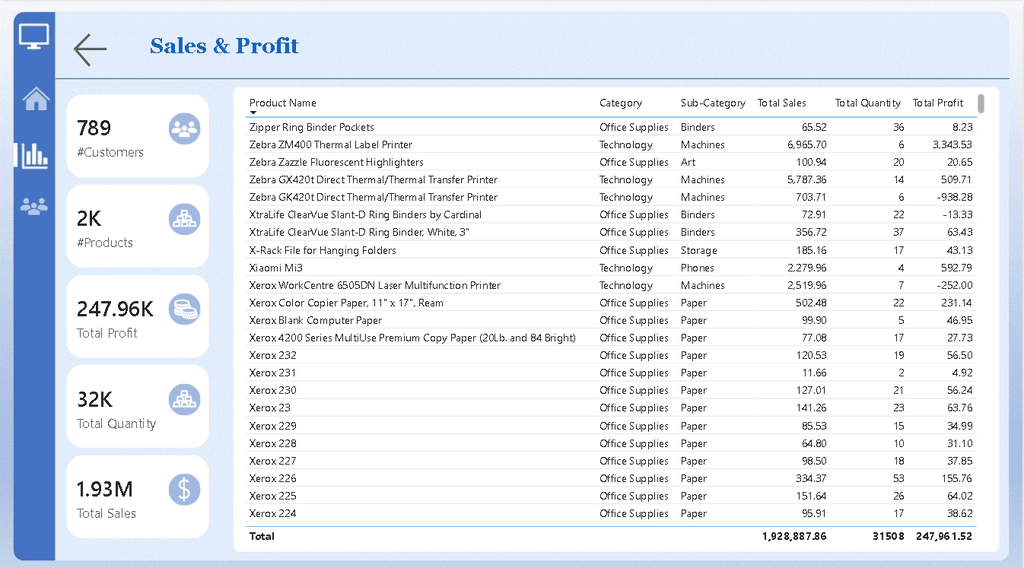Click the Total Quantity column header
This screenshot has width=1024, height=568.
click(x=867, y=103)
